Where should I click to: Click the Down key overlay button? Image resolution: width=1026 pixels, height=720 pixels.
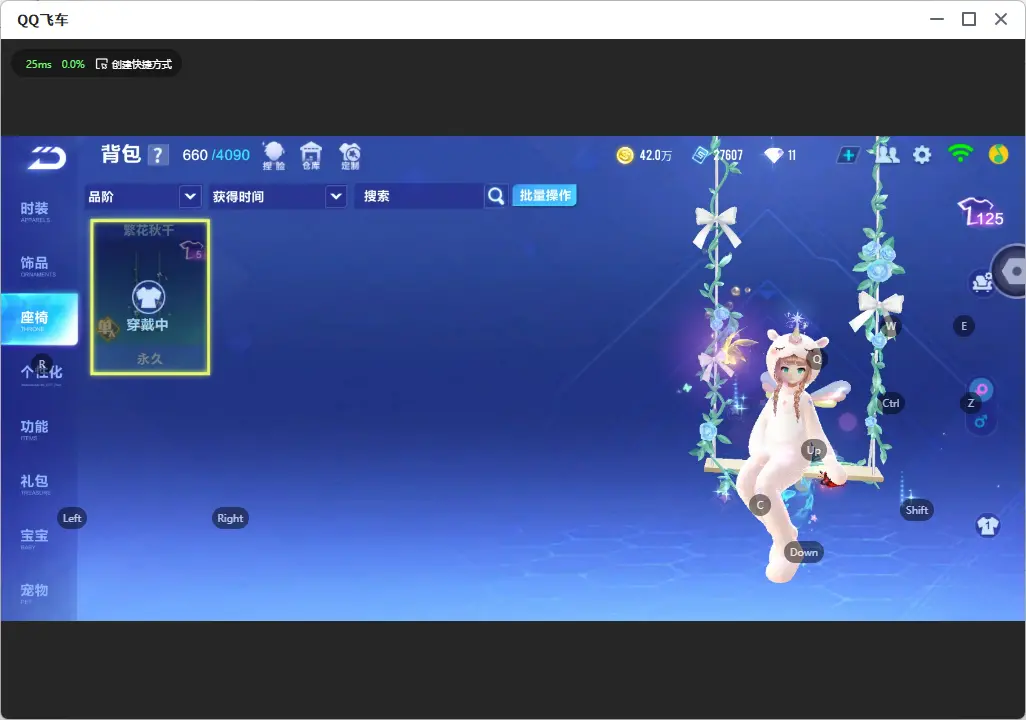[804, 552]
